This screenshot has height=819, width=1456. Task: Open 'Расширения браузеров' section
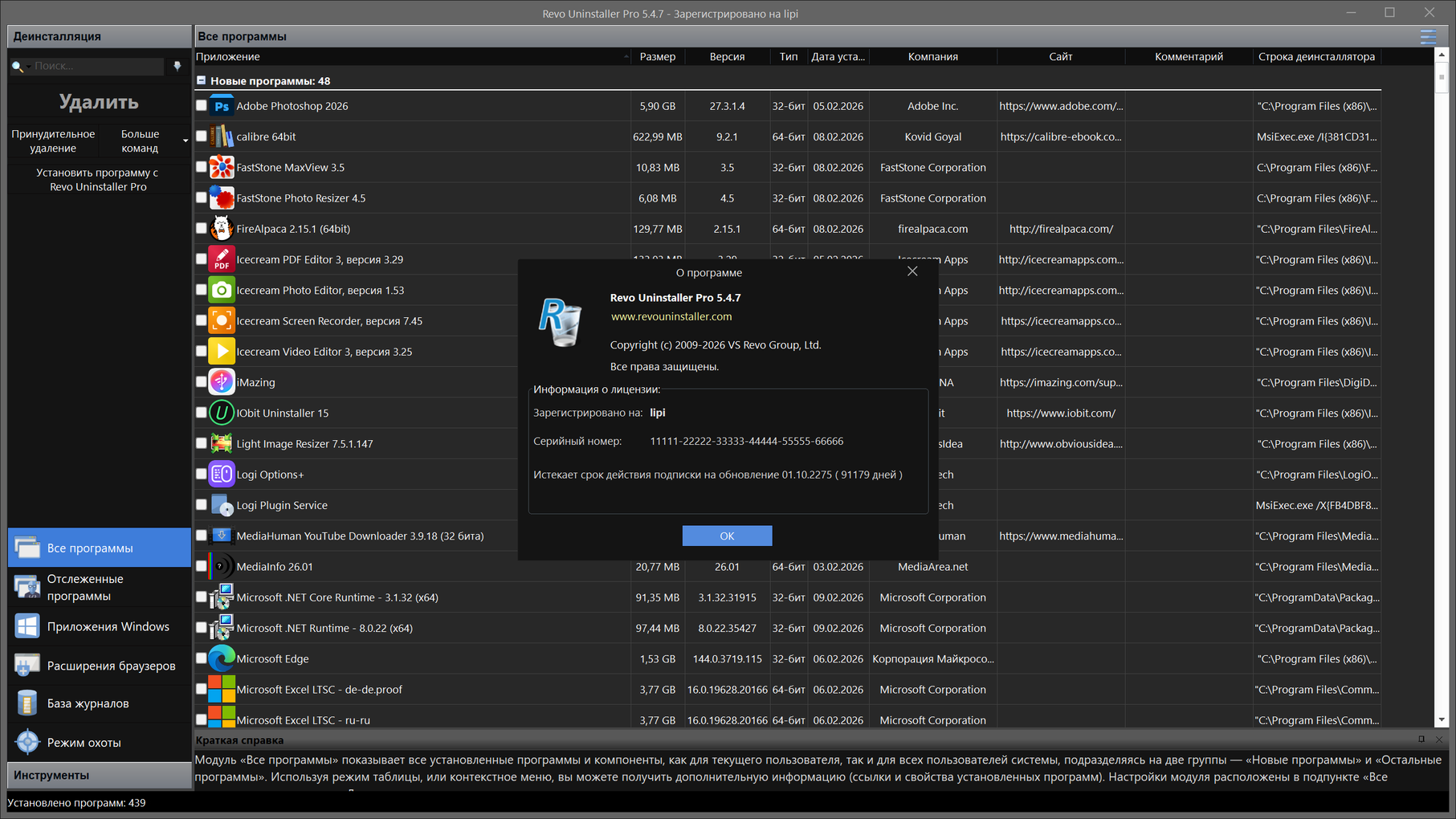111,666
